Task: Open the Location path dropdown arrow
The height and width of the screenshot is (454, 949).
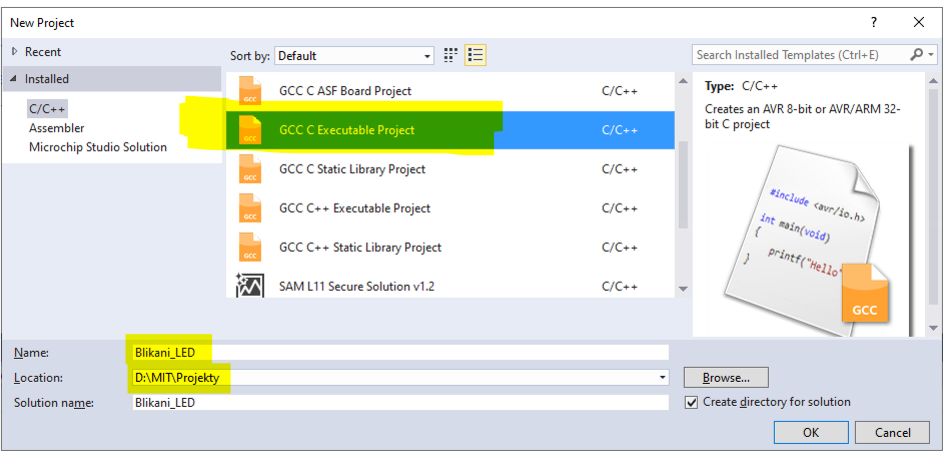Action: click(662, 378)
